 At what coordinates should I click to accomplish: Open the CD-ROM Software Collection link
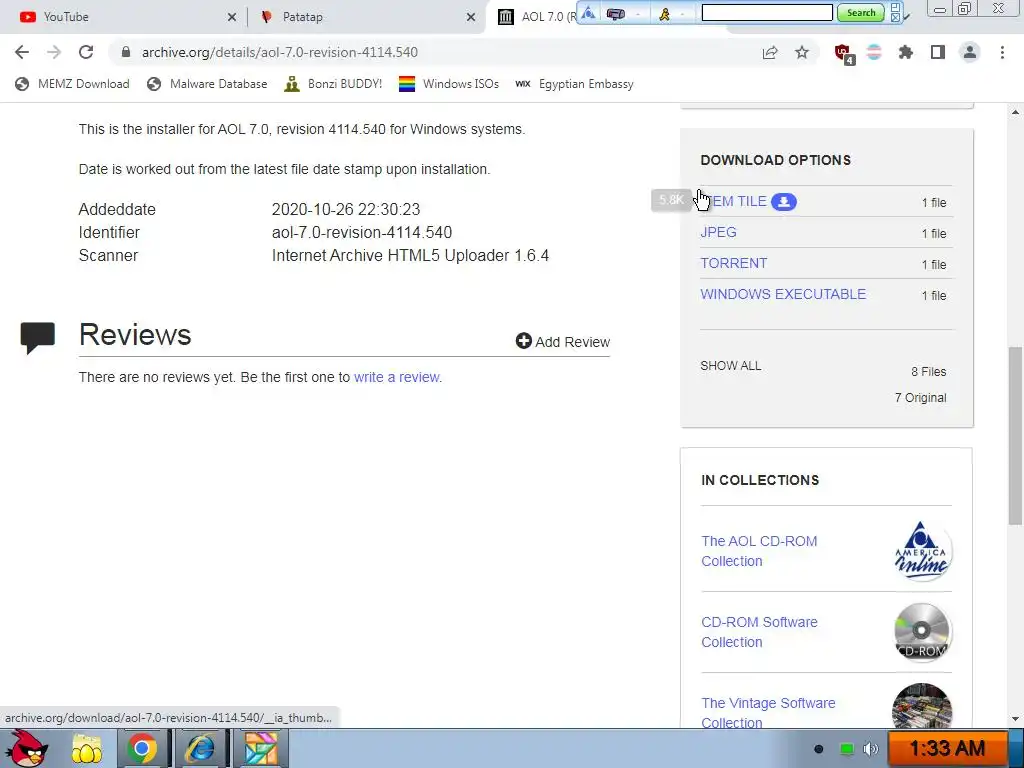pos(759,632)
